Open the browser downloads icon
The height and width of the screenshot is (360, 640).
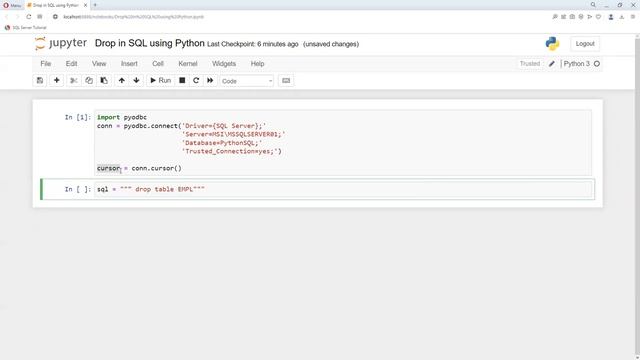(x=622, y=17)
